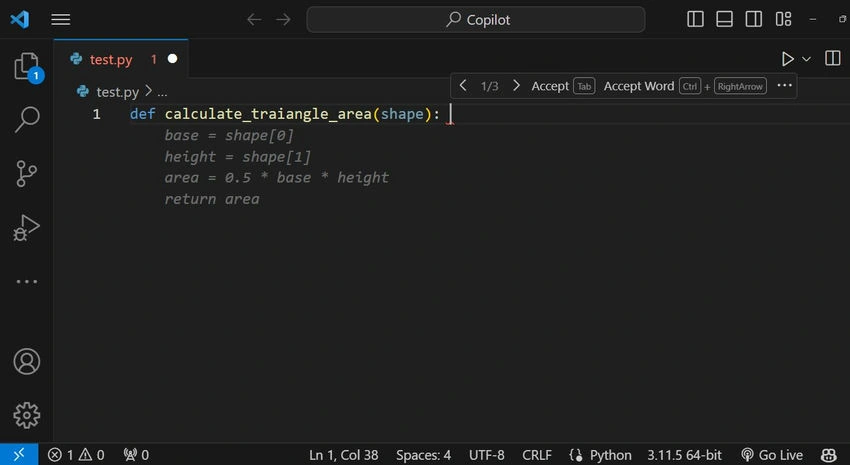The image size is (850, 465).
Task: Toggle the Primary Side Bar layout button
Action: [695, 20]
